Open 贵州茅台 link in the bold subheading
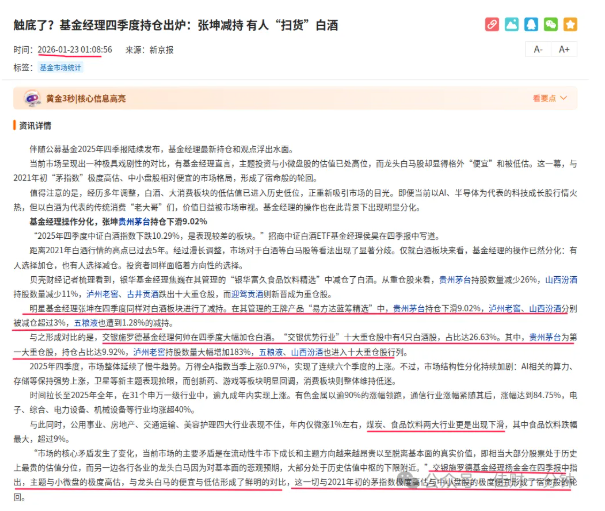 click(134, 222)
